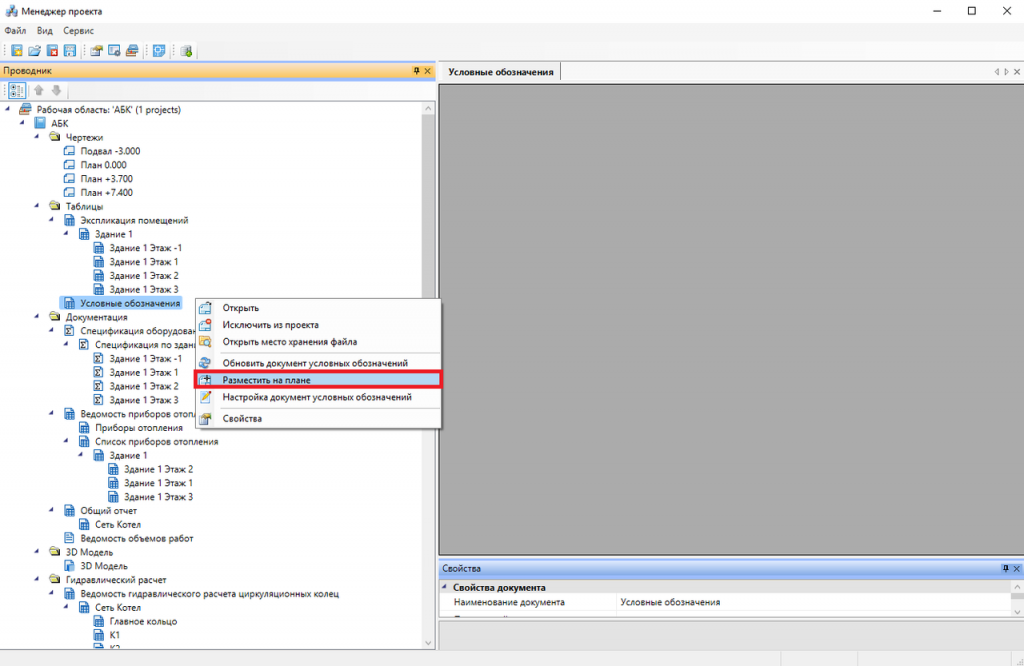Select the Условные обозначения tree item
The image size is (1024, 666).
point(130,303)
